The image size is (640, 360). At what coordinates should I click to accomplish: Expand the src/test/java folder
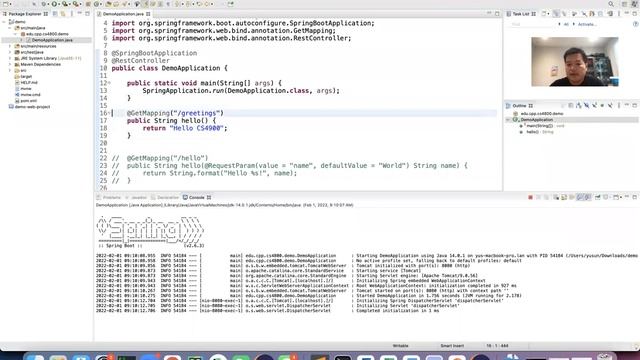pos(10,52)
